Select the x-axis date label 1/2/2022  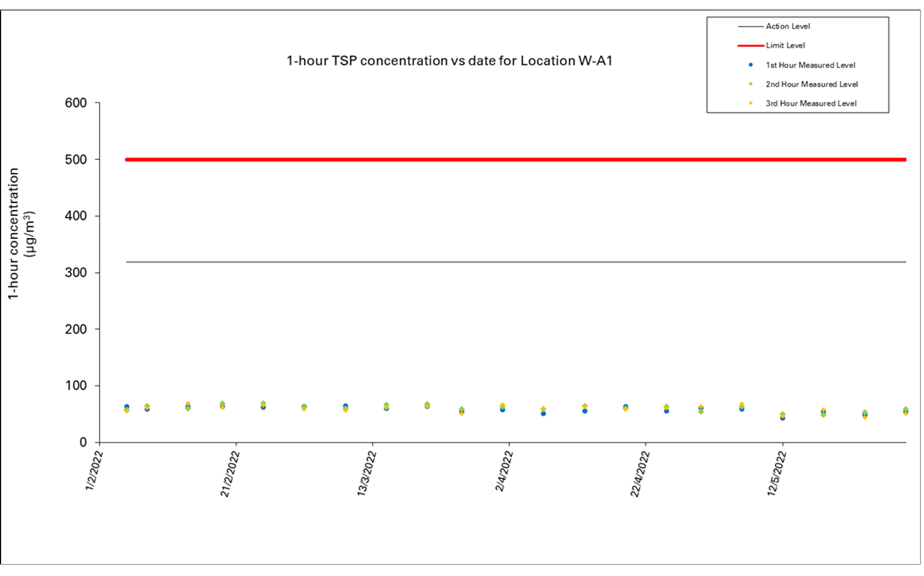94,470
